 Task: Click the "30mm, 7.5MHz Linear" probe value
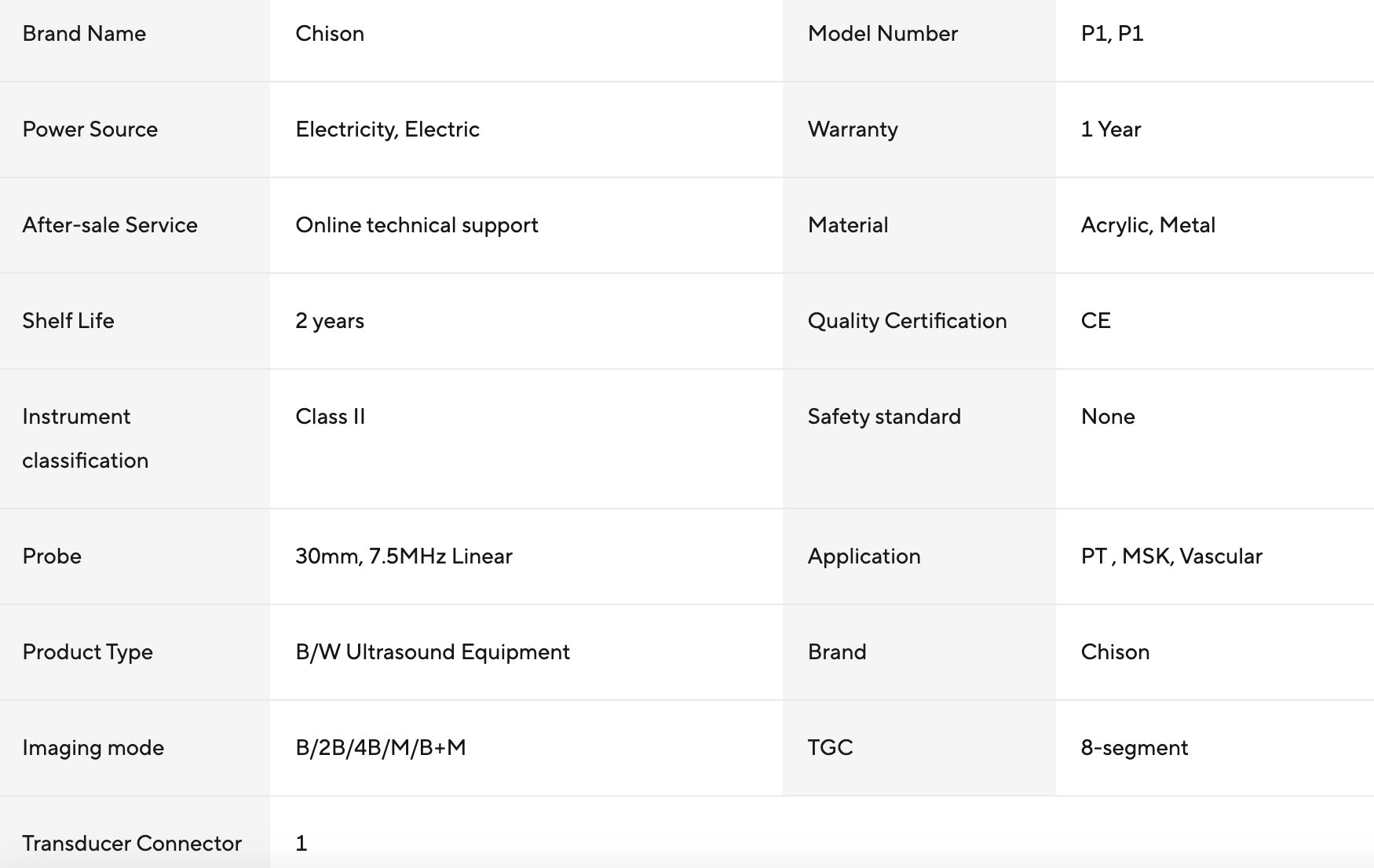coord(404,556)
